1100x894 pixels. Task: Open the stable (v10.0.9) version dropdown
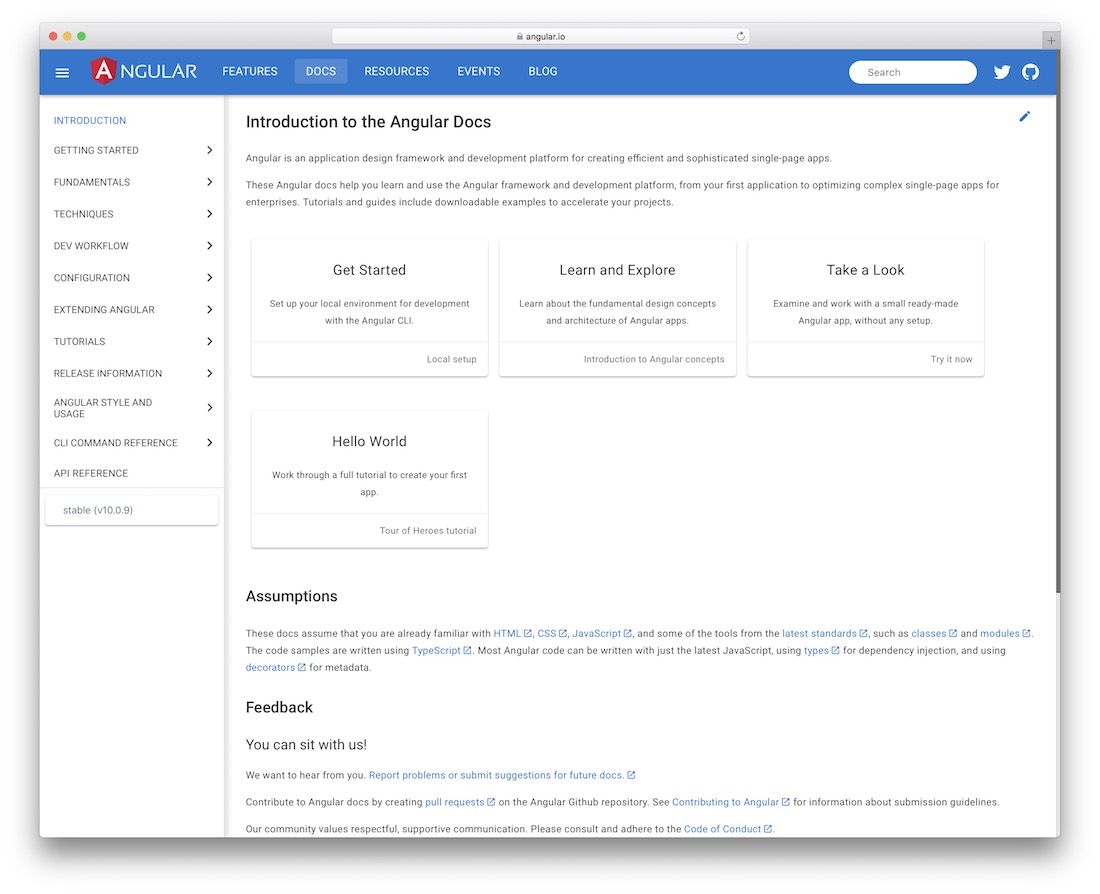coord(131,510)
